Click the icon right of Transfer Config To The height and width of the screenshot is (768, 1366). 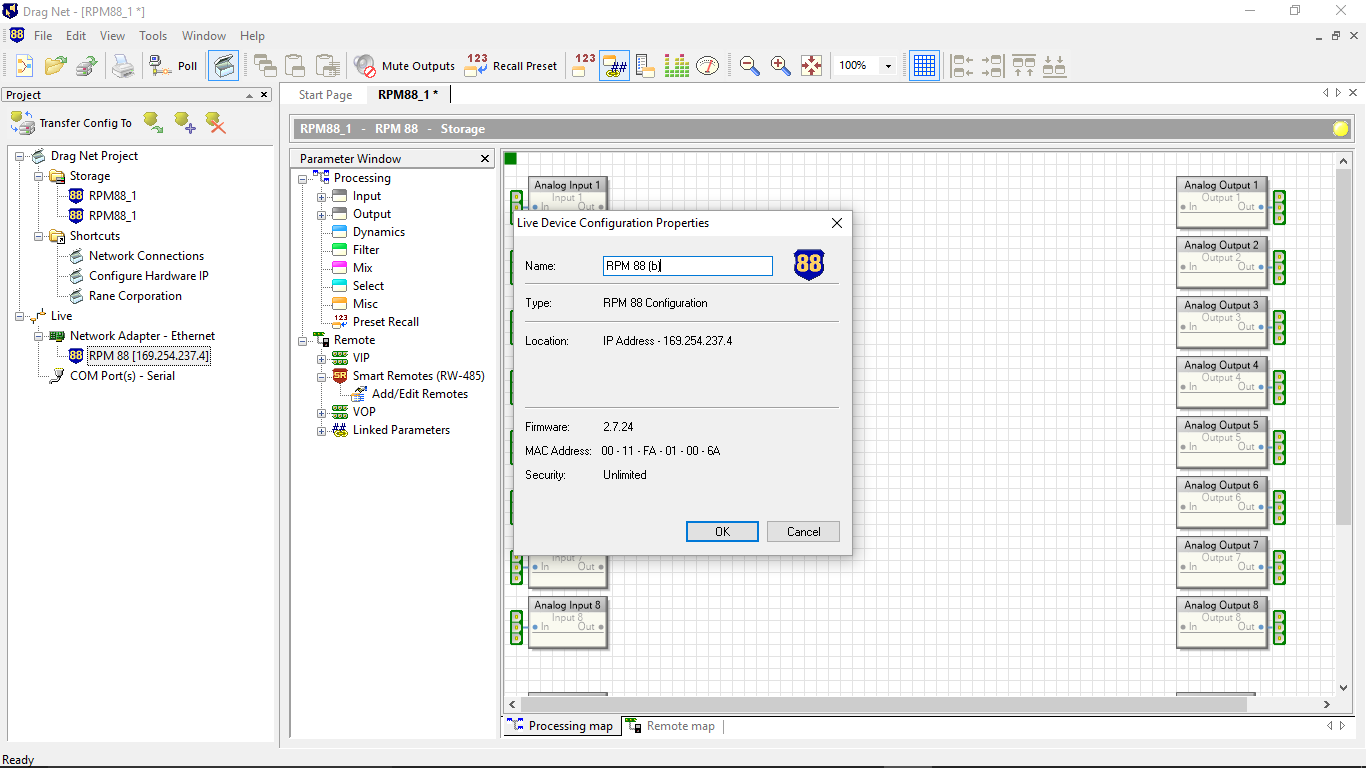pos(153,123)
